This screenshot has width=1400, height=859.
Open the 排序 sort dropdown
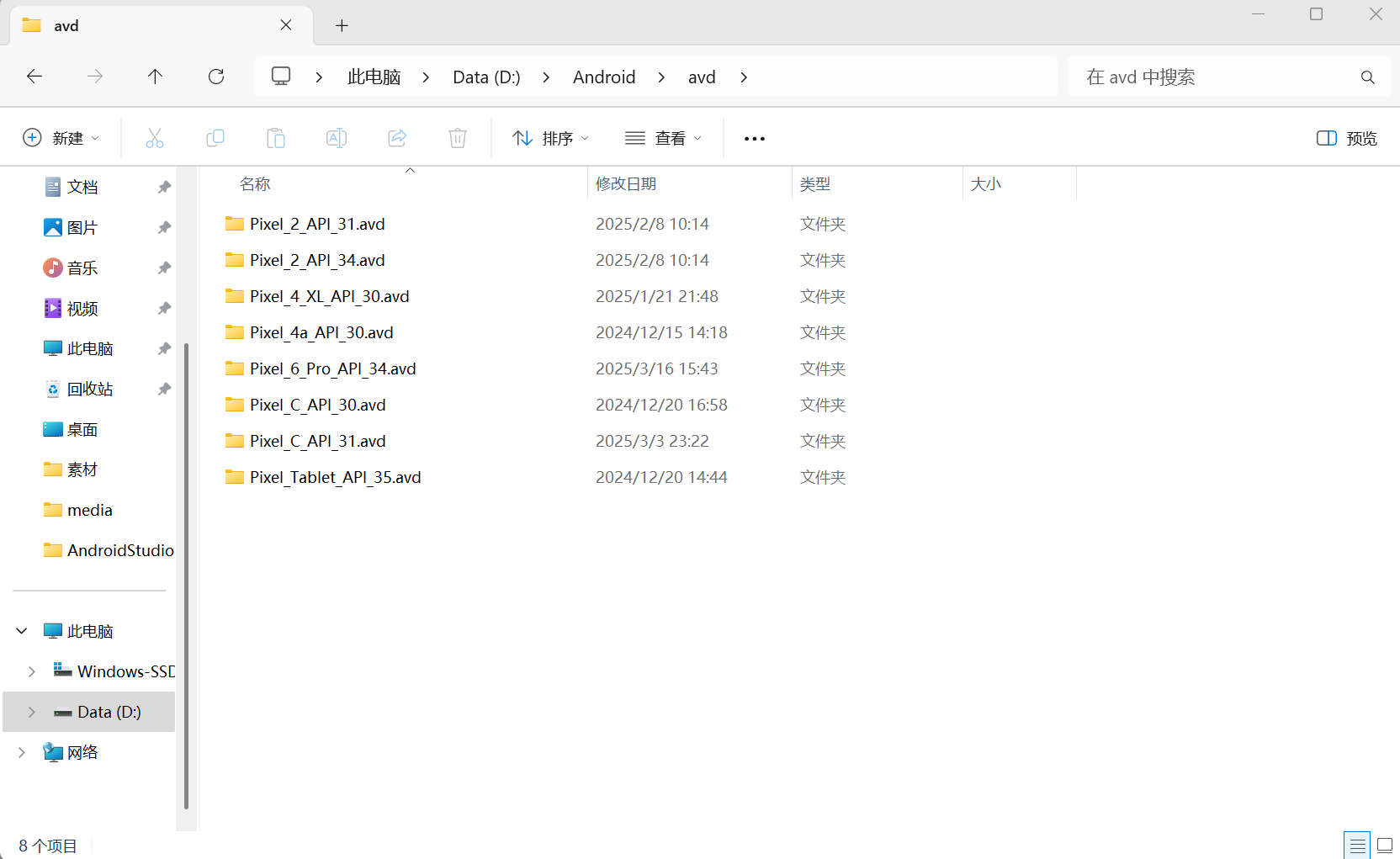[x=550, y=138]
